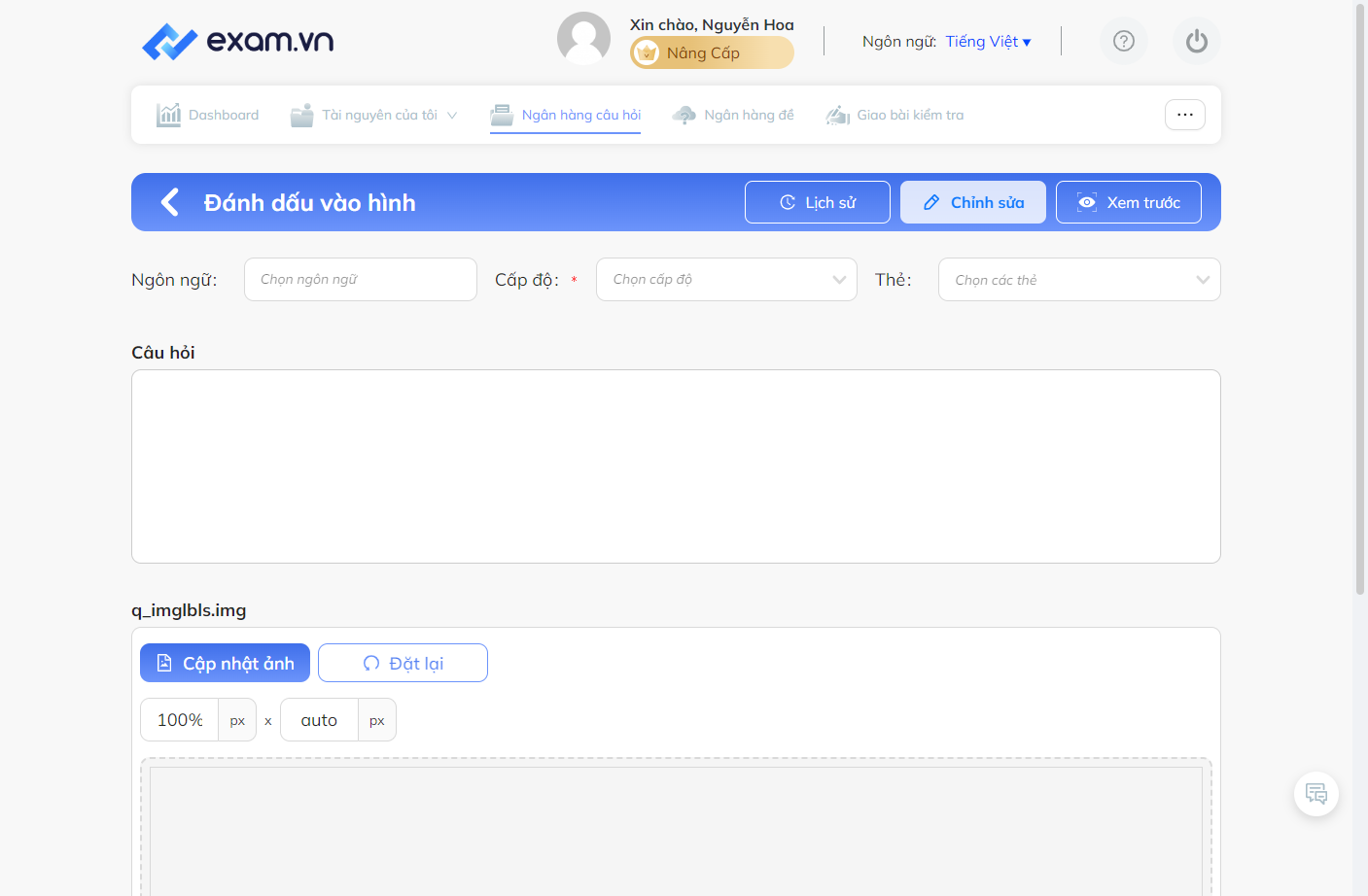Open the Chọn cấp độ dropdown
Screen dimensions: 1368x896
[726, 279]
